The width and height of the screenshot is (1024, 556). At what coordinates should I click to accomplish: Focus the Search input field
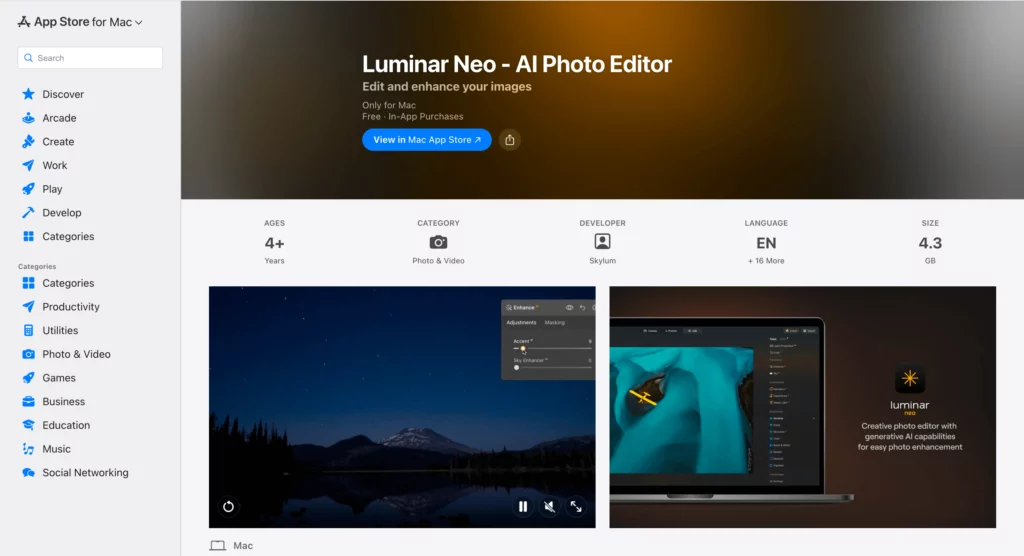(90, 57)
